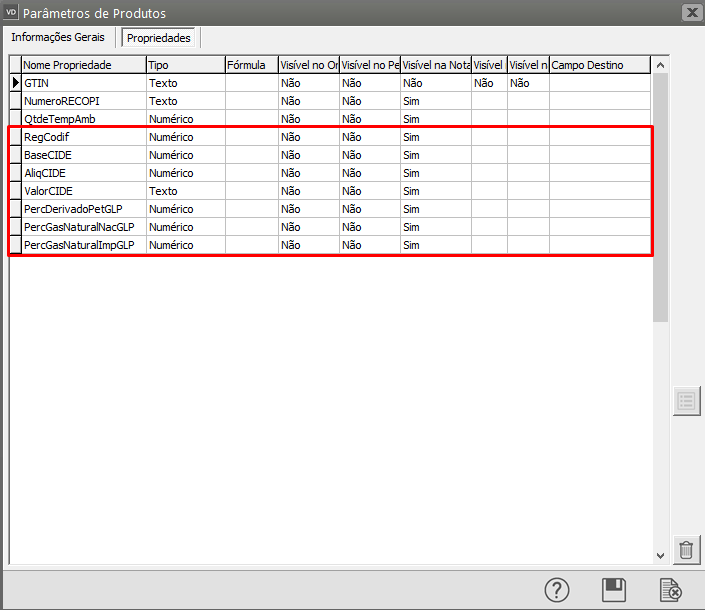705x610 pixels.
Task: Click the Texto type cell of NumeroRECOPI
Action: click(186, 101)
